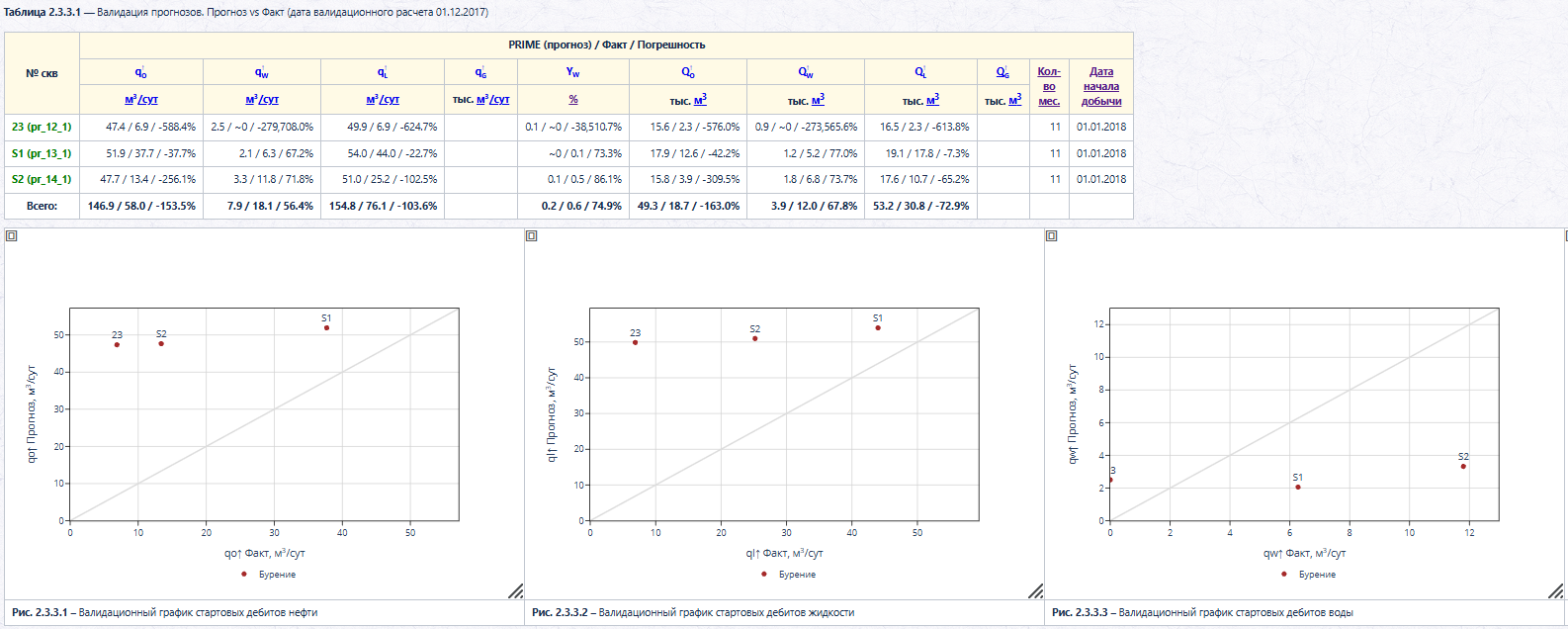Viewport: 1568px width, 629px height.
Task: Click the Yw column header link
Action: pyautogui.click(x=573, y=72)
